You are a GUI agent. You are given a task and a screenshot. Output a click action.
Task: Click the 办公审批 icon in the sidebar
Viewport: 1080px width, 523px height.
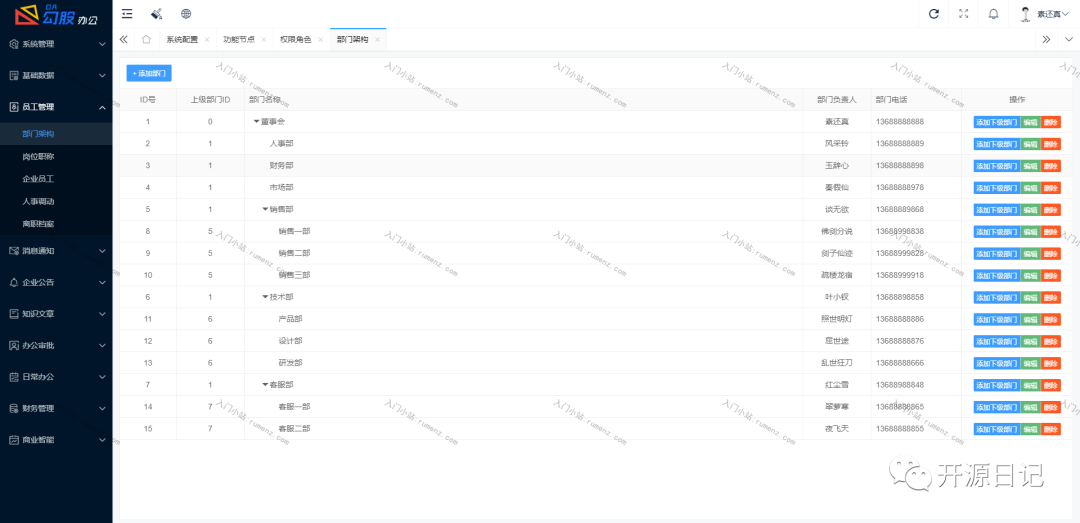14,345
